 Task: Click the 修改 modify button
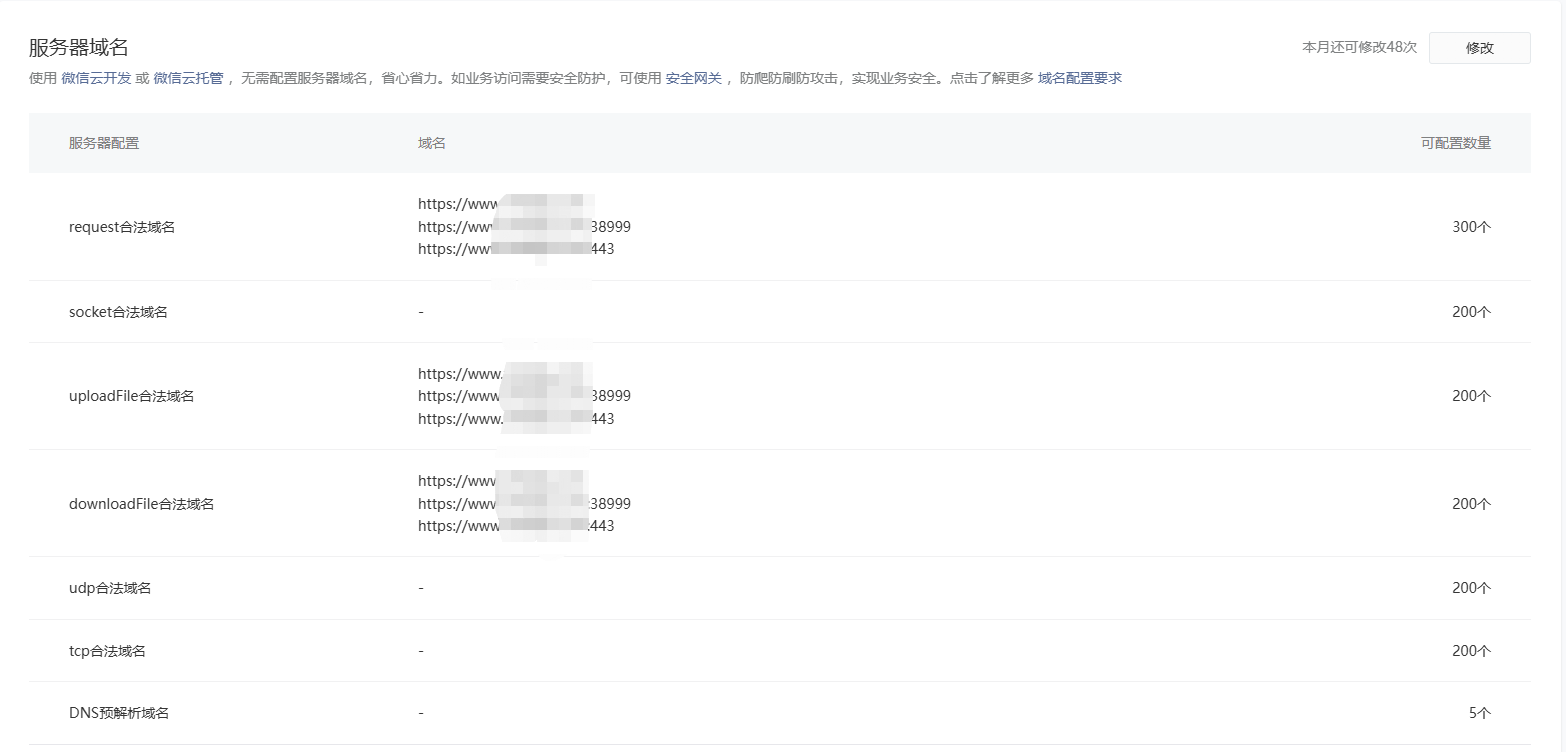[1479, 47]
